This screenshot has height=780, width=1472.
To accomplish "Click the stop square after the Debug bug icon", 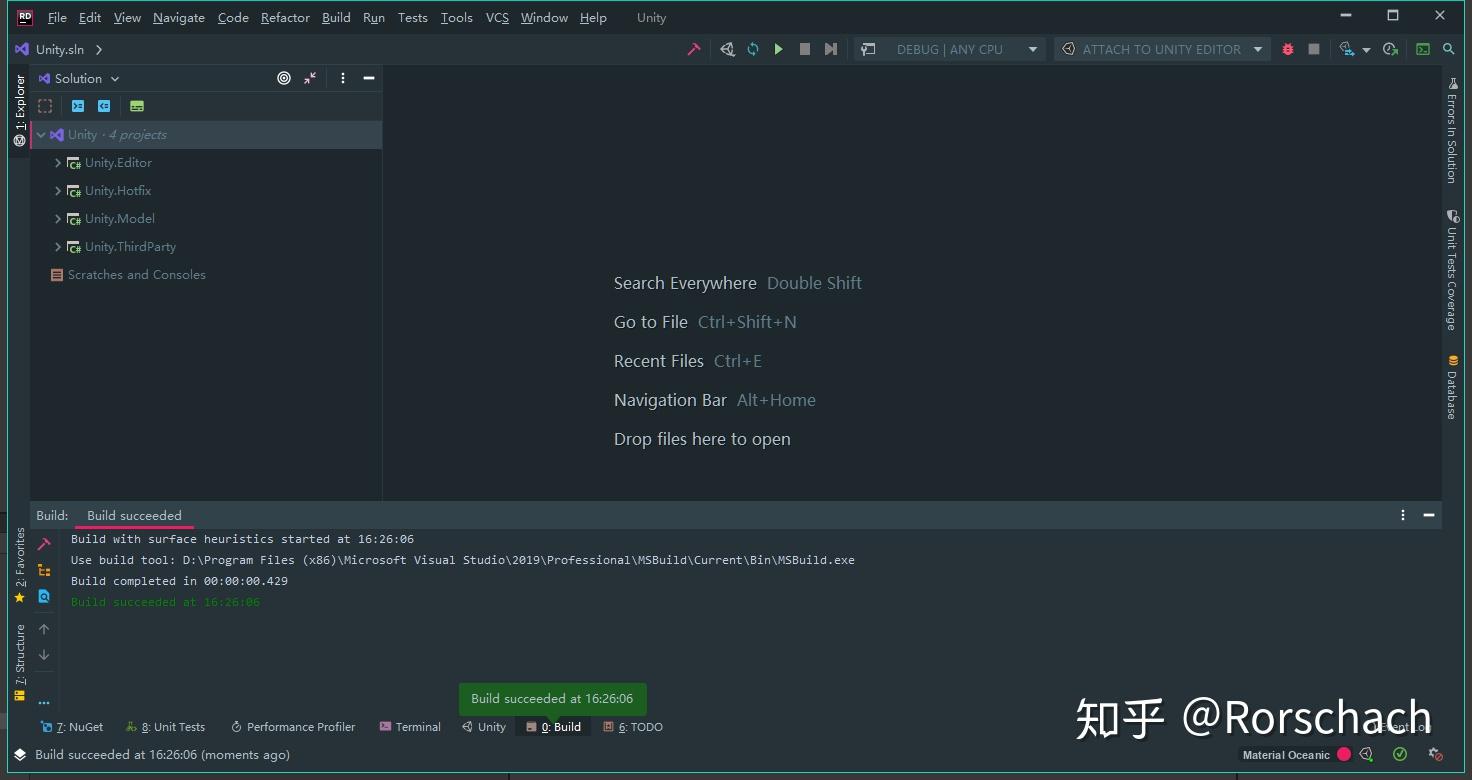I will [1314, 49].
